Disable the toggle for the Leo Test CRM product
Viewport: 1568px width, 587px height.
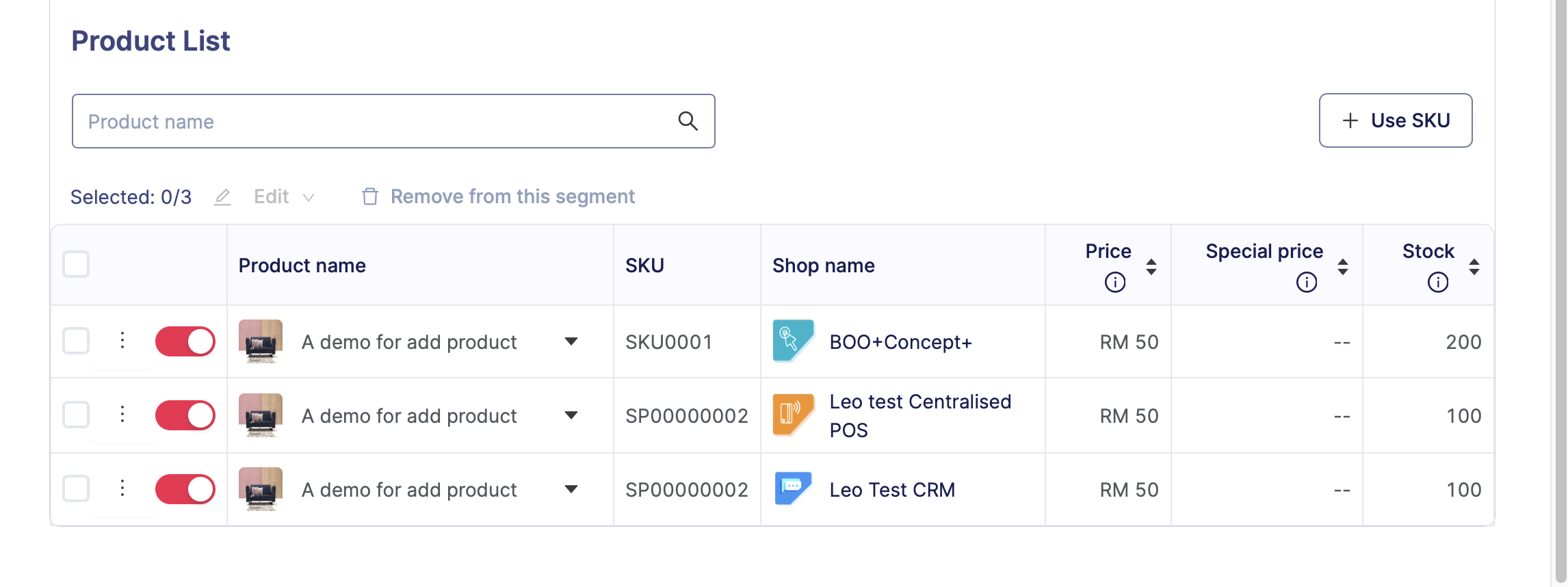pos(185,489)
